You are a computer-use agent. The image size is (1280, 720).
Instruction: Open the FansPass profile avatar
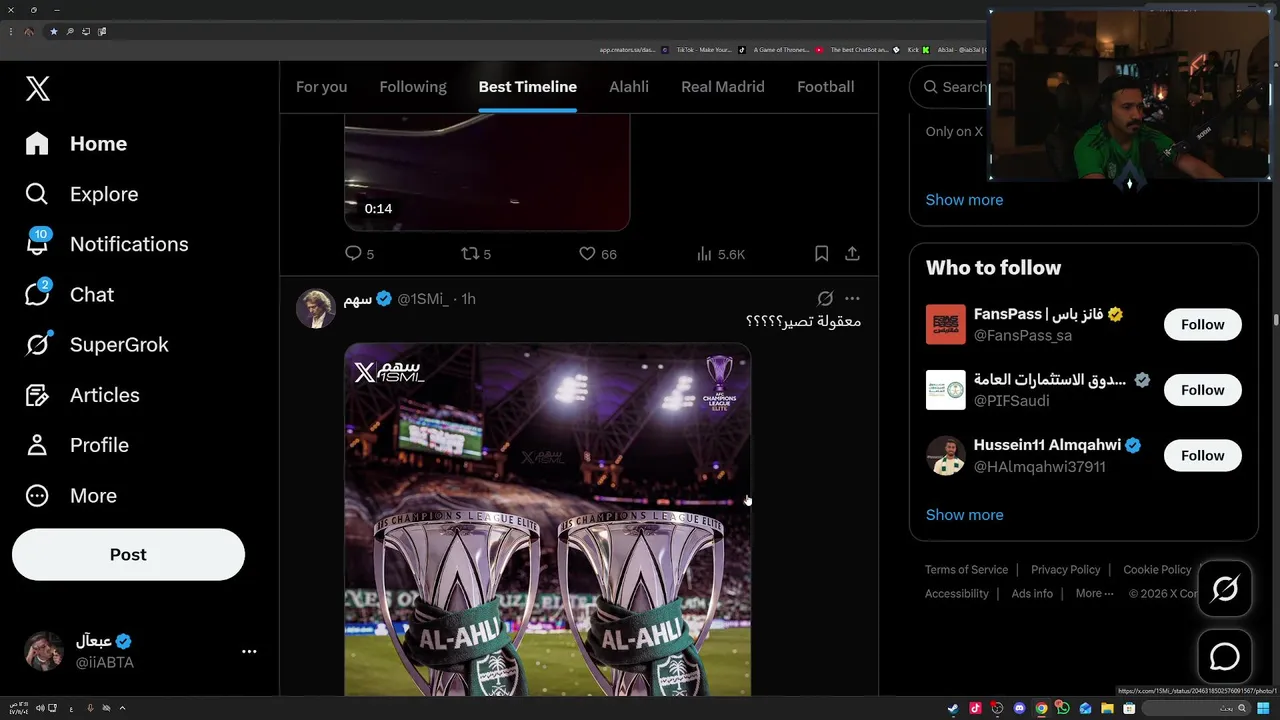point(946,324)
